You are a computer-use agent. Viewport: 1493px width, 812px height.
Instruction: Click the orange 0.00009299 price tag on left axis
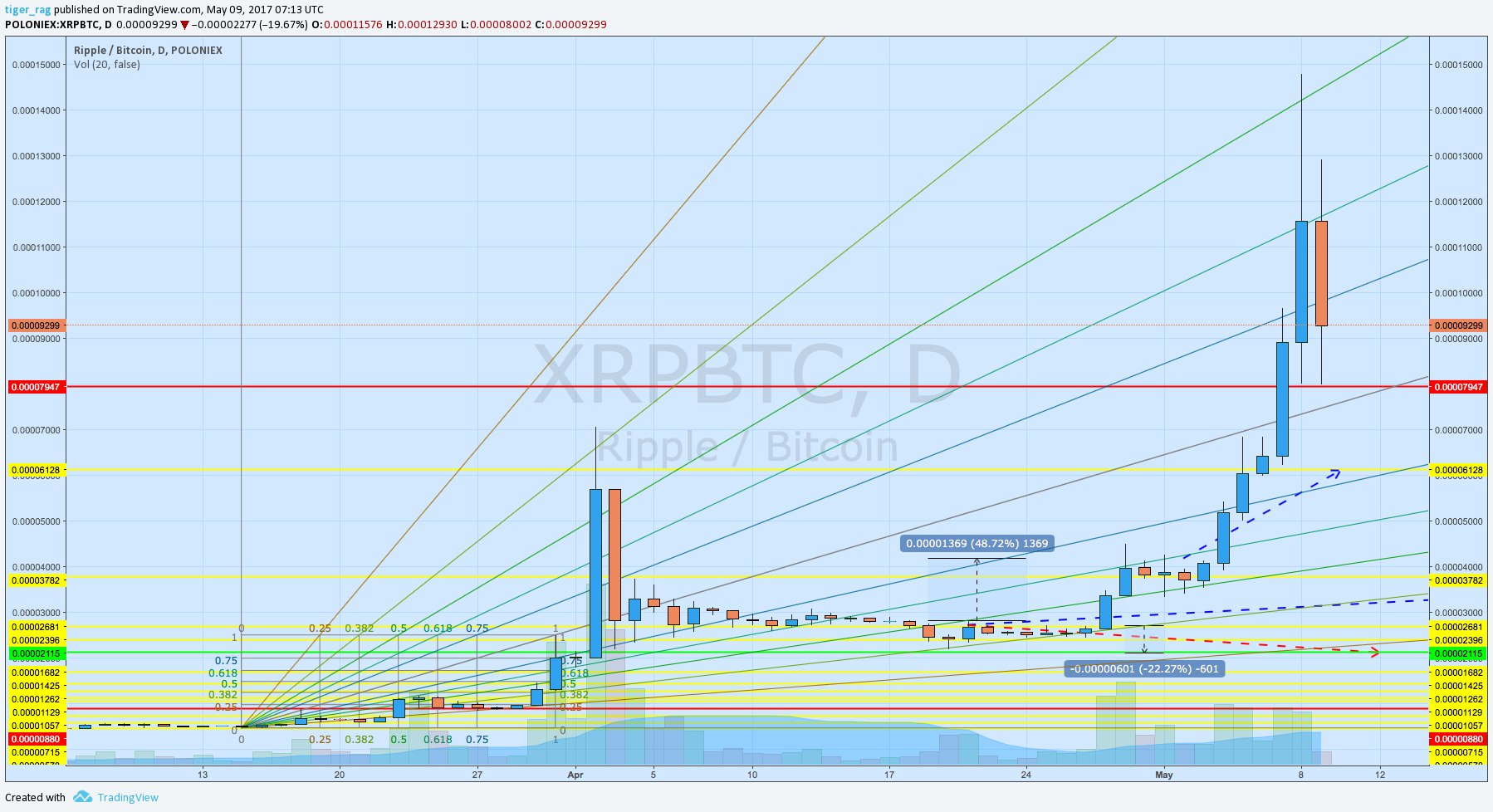[37, 325]
